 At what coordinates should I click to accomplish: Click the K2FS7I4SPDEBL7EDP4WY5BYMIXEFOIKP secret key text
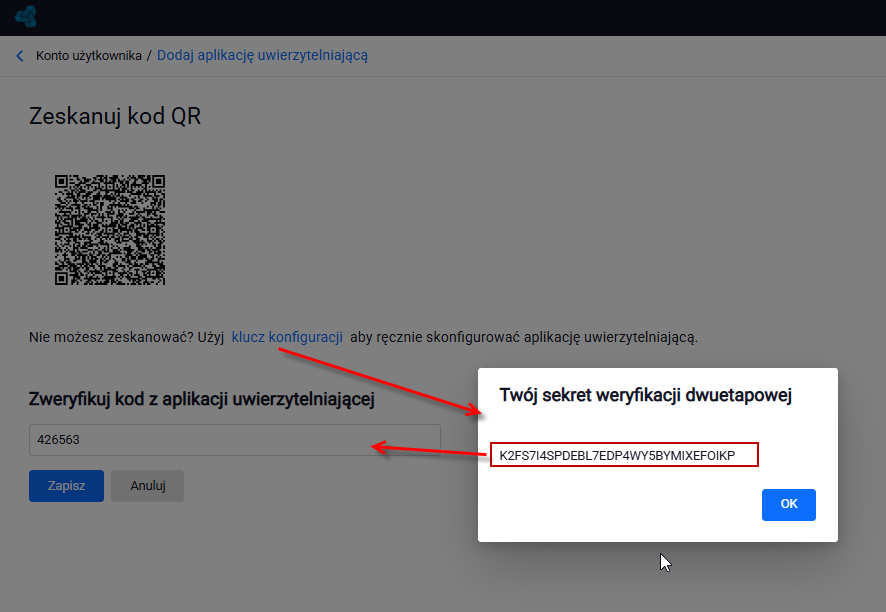click(617, 455)
